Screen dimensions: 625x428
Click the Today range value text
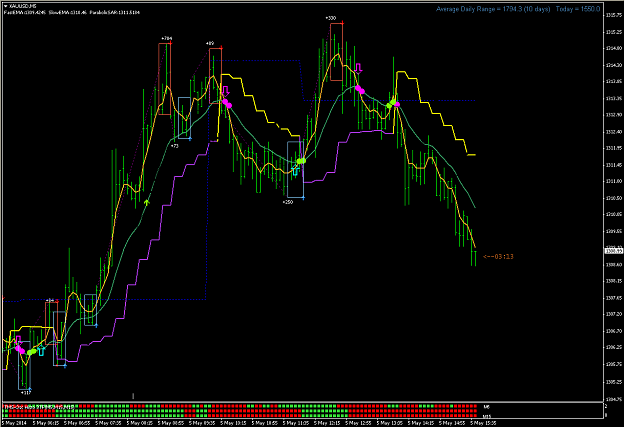(578, 9)
